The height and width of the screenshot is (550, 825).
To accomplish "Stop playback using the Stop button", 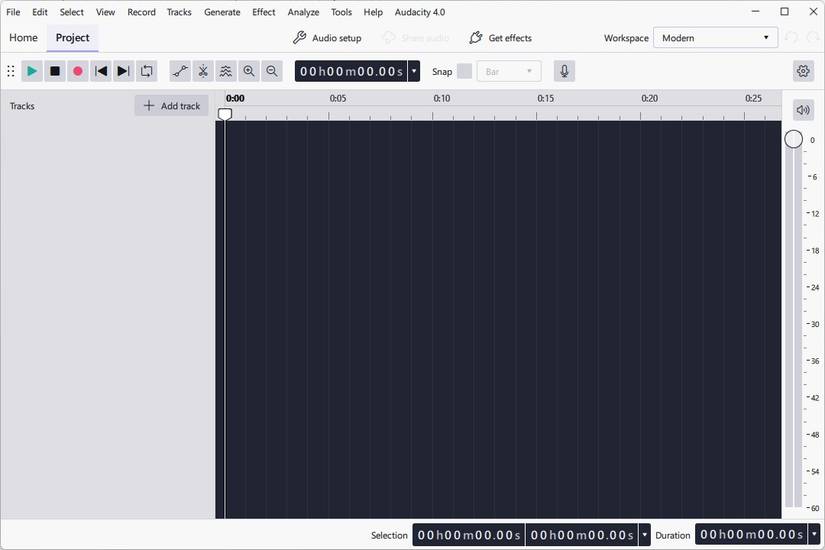I will click(x=55, y=71).
